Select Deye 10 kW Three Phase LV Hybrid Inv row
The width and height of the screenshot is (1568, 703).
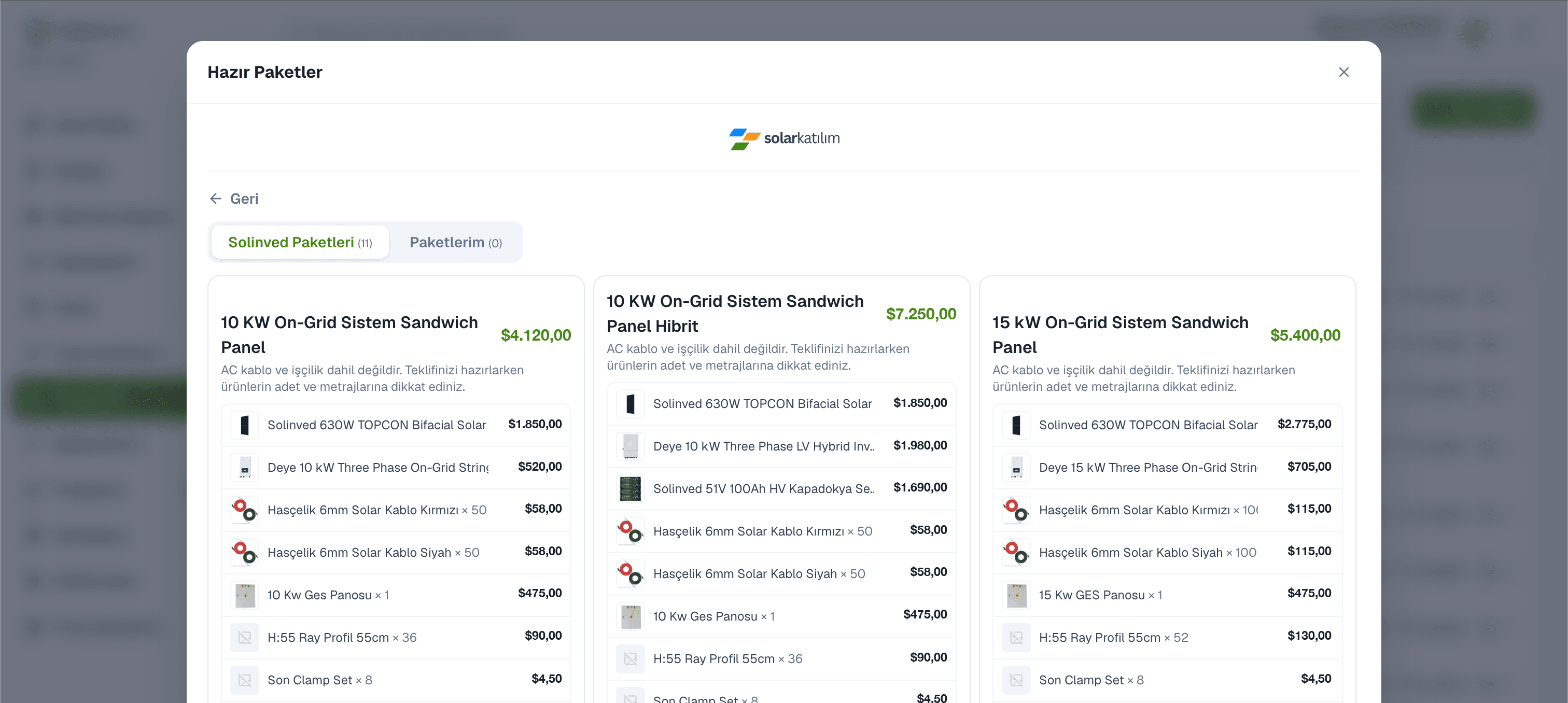click(x=781, y=446)
